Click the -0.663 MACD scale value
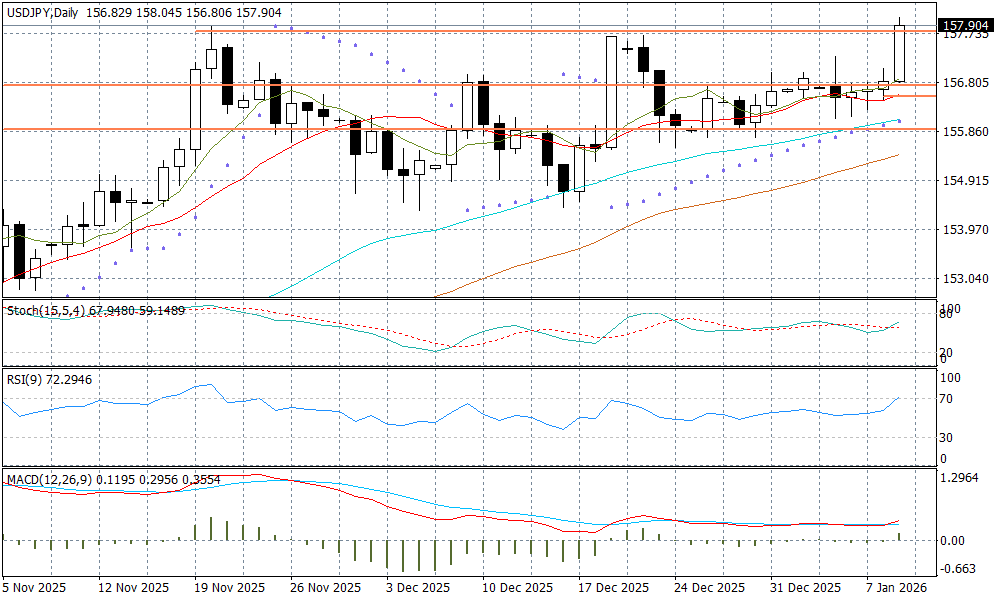 (x=960, y=569)
